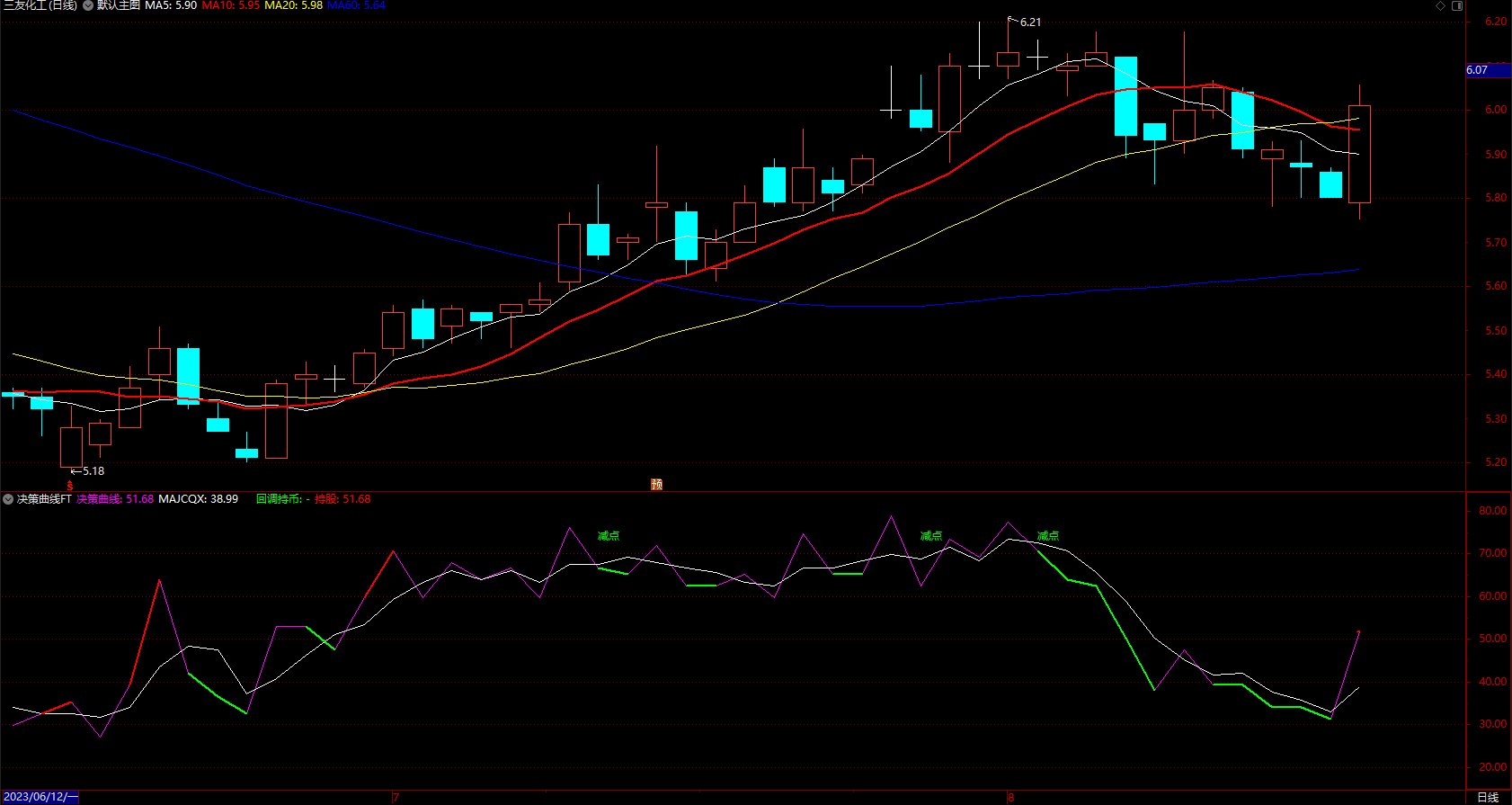The width and height of the screenshot is (1512, 805).
Task: Click the diamond icon at top right
Action: point(1440,5)
